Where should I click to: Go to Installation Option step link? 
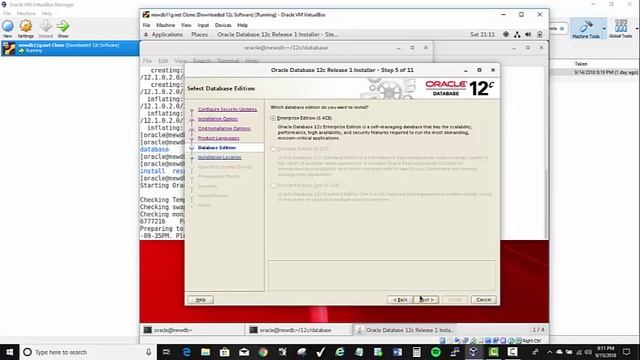(218, 119)
